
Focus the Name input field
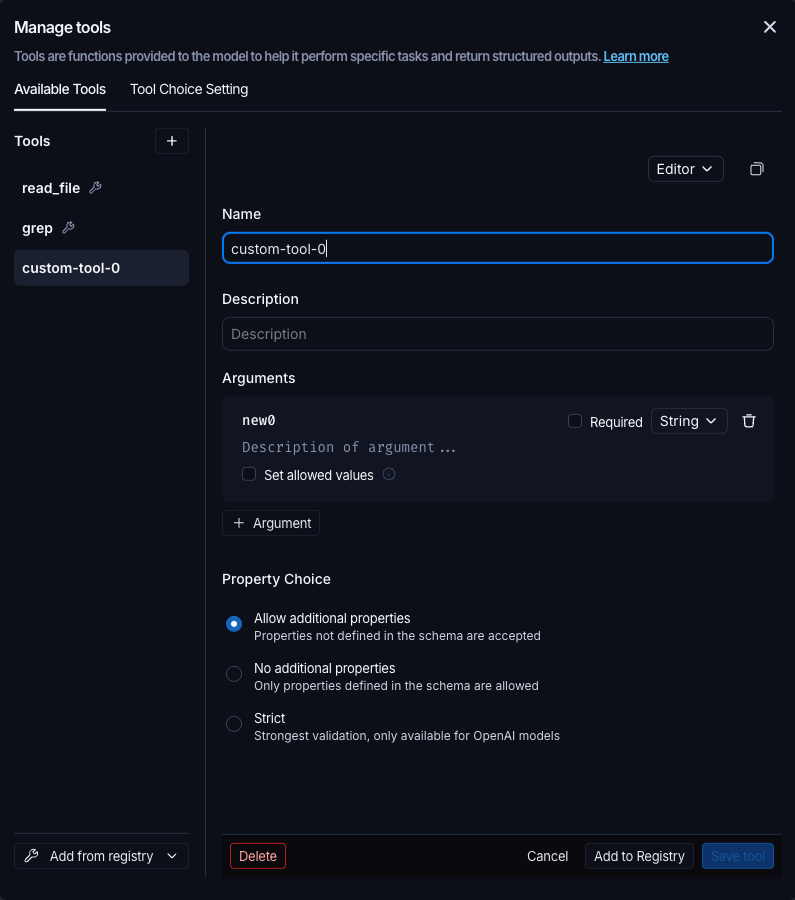click(498, 248)
